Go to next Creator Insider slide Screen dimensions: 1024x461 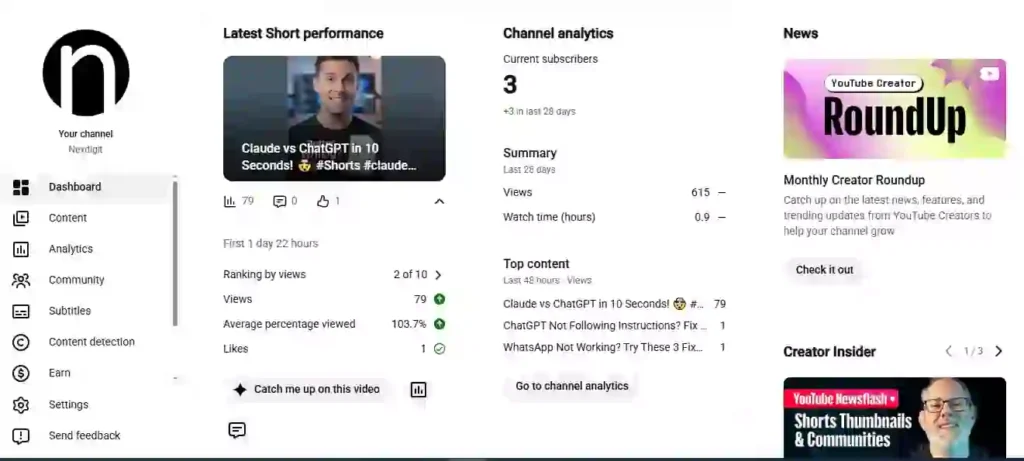coord(998,351)
